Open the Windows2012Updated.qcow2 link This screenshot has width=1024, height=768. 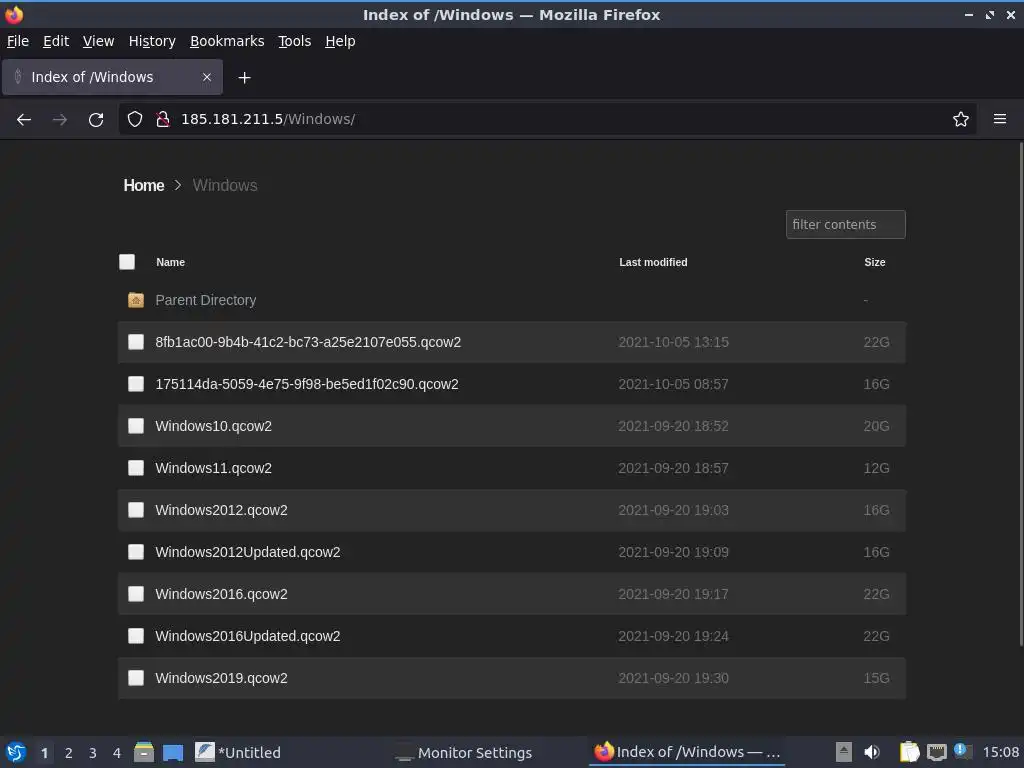click(x=248, y=552)
